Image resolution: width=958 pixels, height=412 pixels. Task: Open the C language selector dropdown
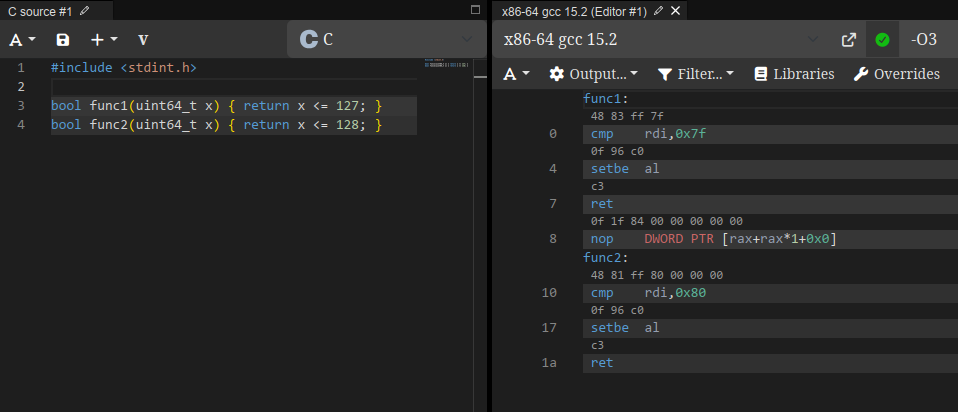point(386,40)
